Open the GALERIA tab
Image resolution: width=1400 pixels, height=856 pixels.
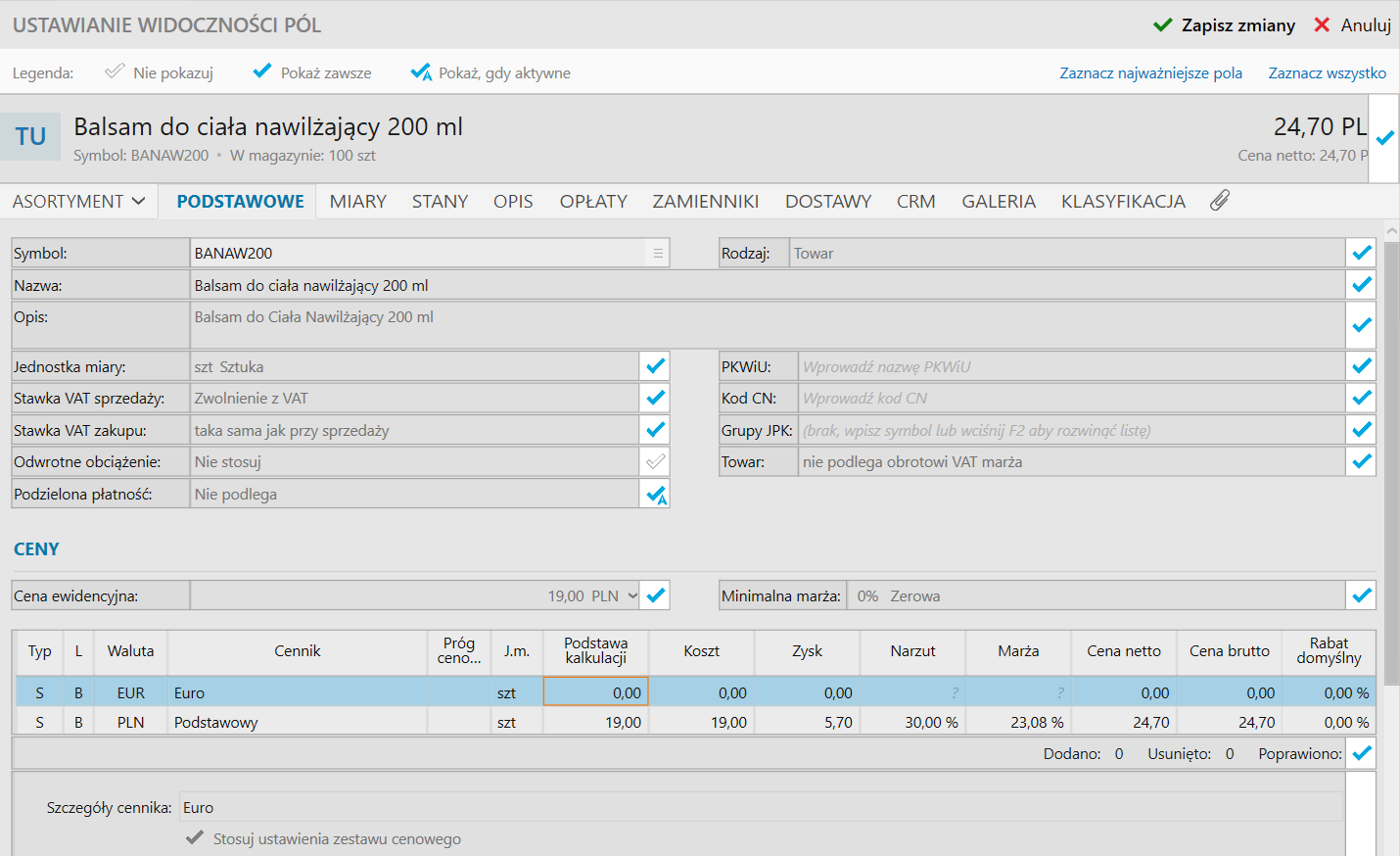(x=999, y=201)
